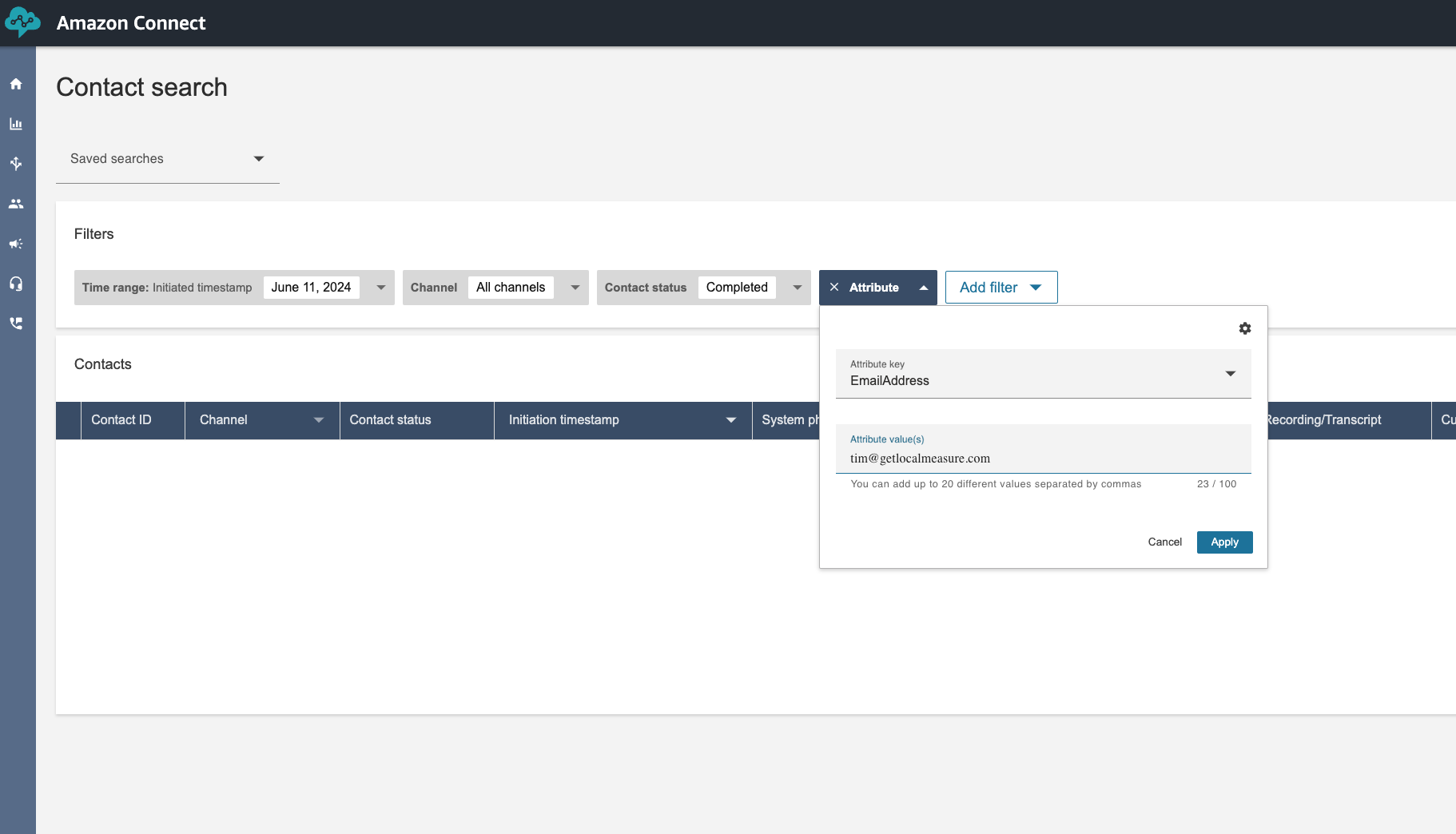Open the Contact status filter dropdown
Screen dimensions: 1456x834
click(797, 288)
